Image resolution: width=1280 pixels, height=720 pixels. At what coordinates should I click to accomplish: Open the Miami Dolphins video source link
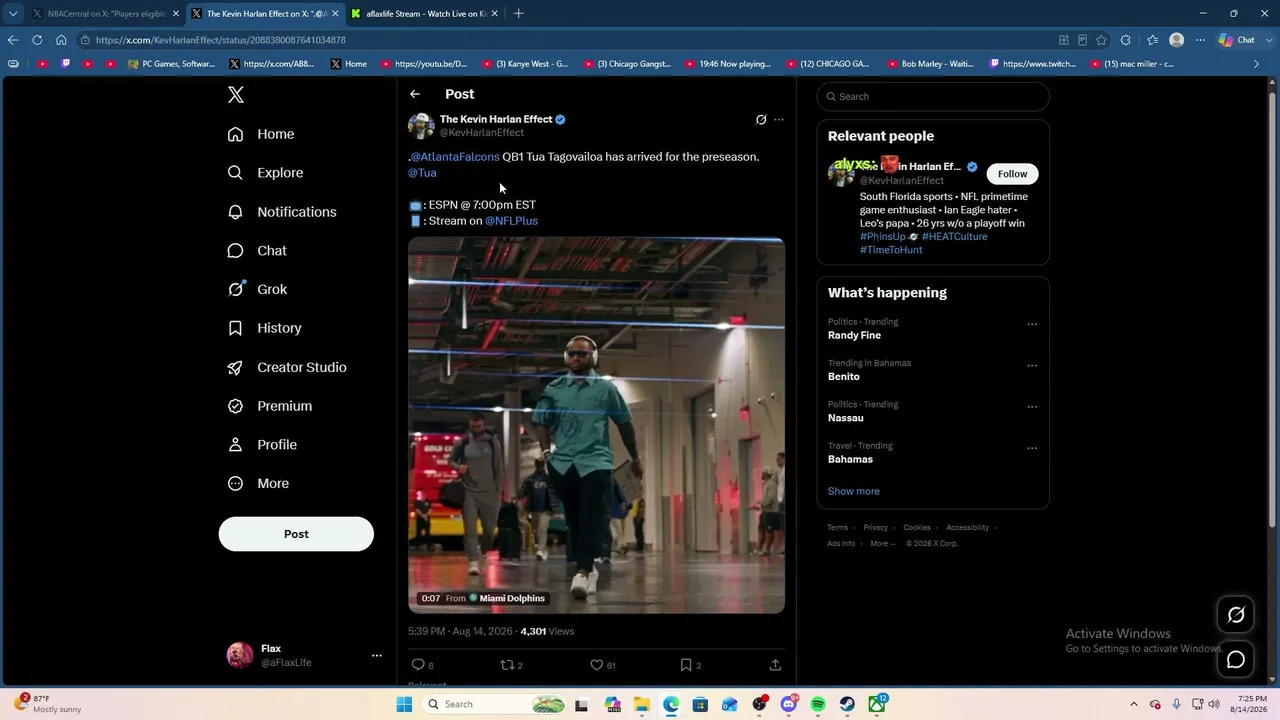507,598
